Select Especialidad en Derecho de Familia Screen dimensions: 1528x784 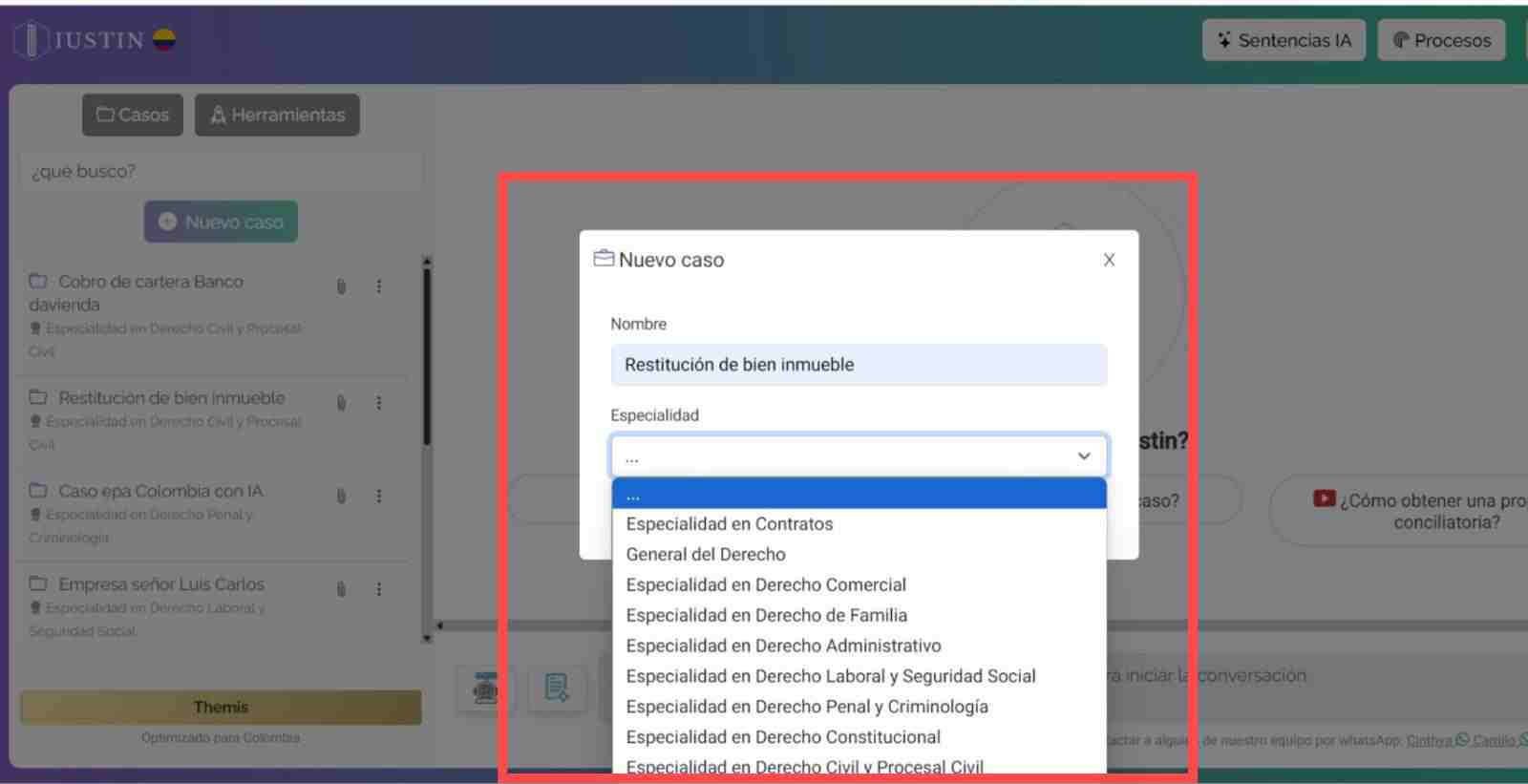[859, 616]
